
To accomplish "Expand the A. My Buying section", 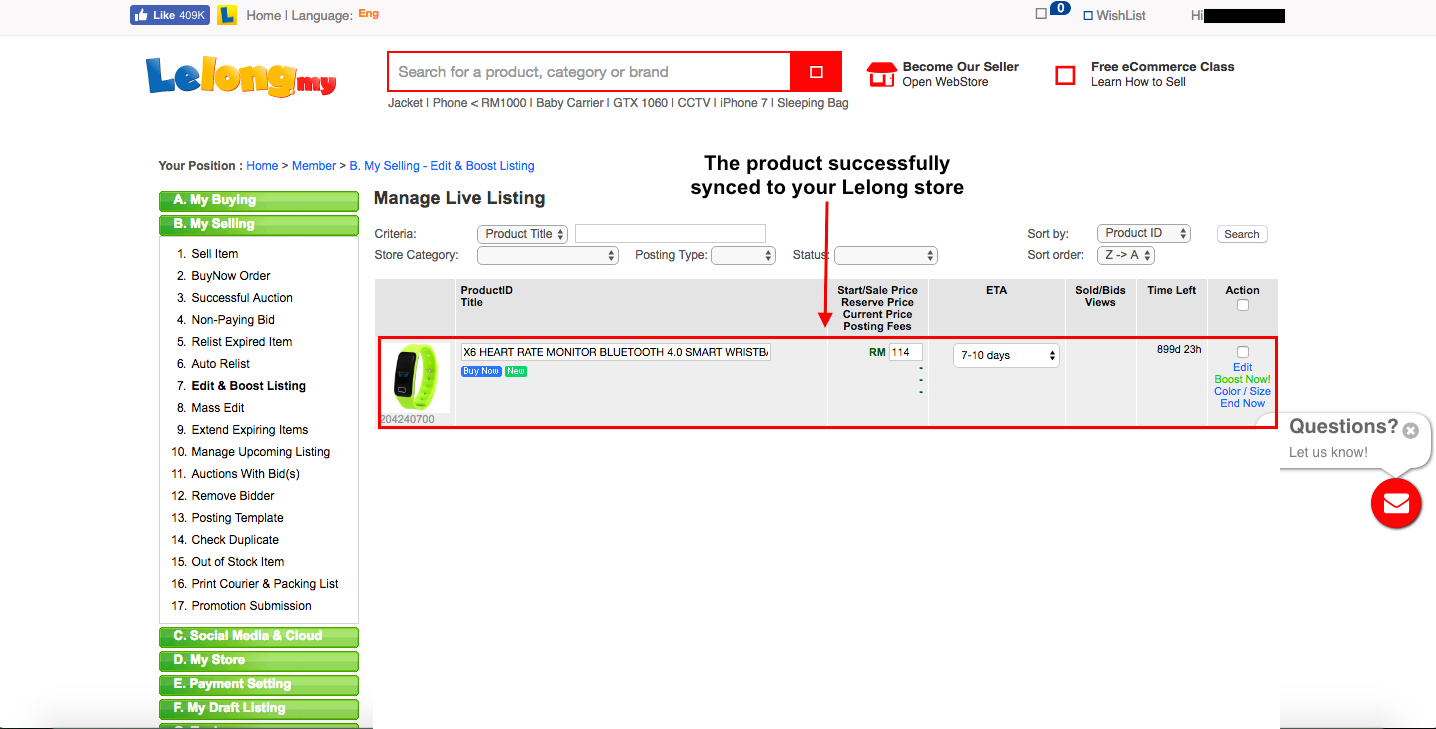I will (258, 201).
